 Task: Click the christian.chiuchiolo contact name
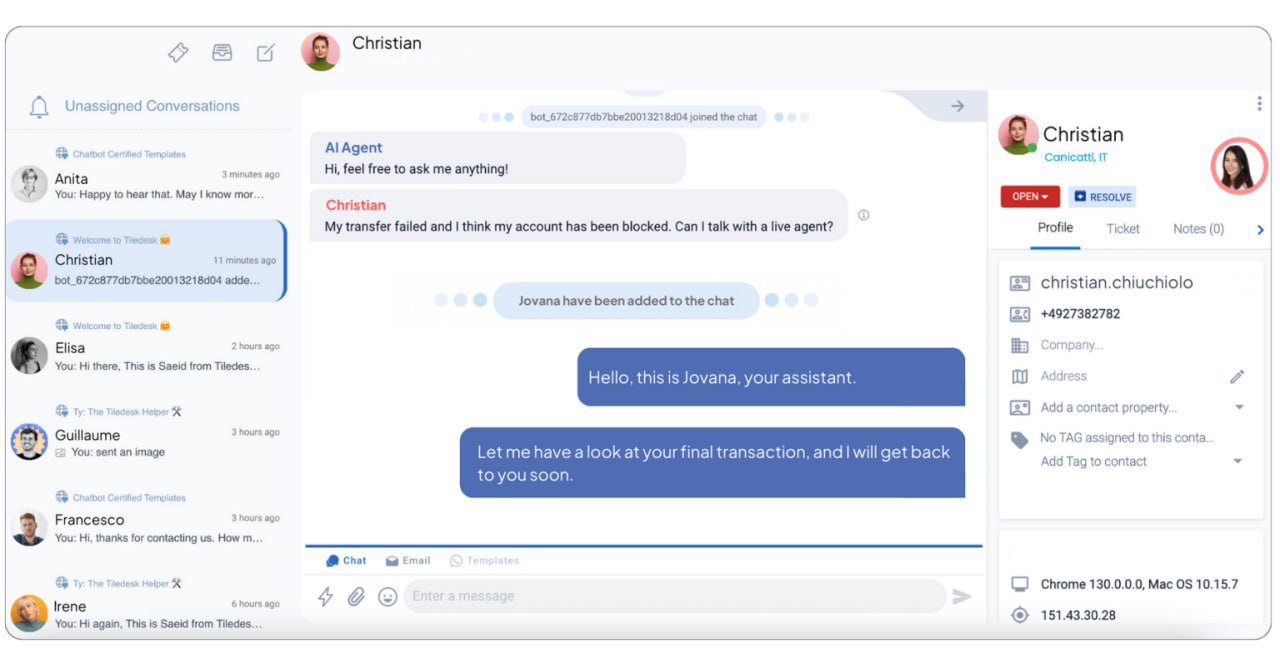[1116, 283]
